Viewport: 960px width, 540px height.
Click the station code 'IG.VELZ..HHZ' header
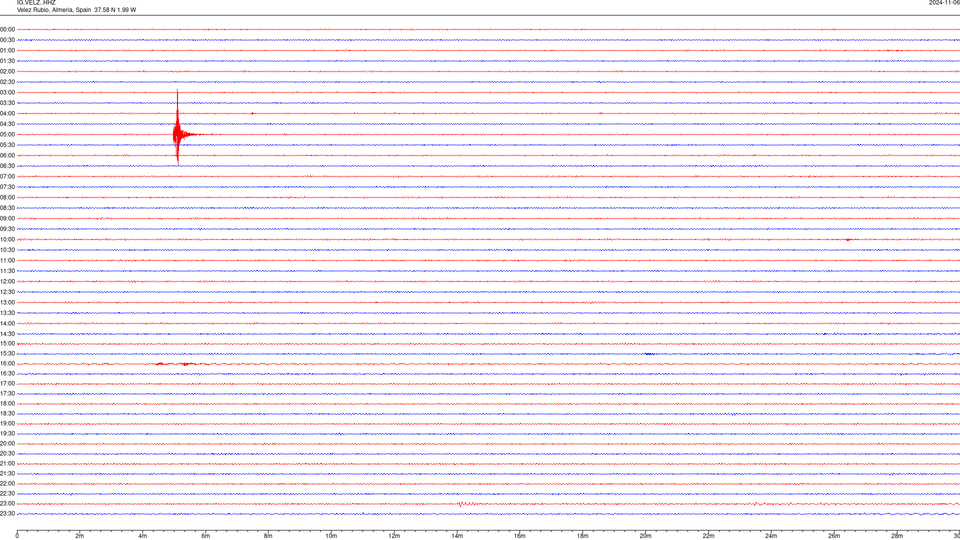[36, 2]
